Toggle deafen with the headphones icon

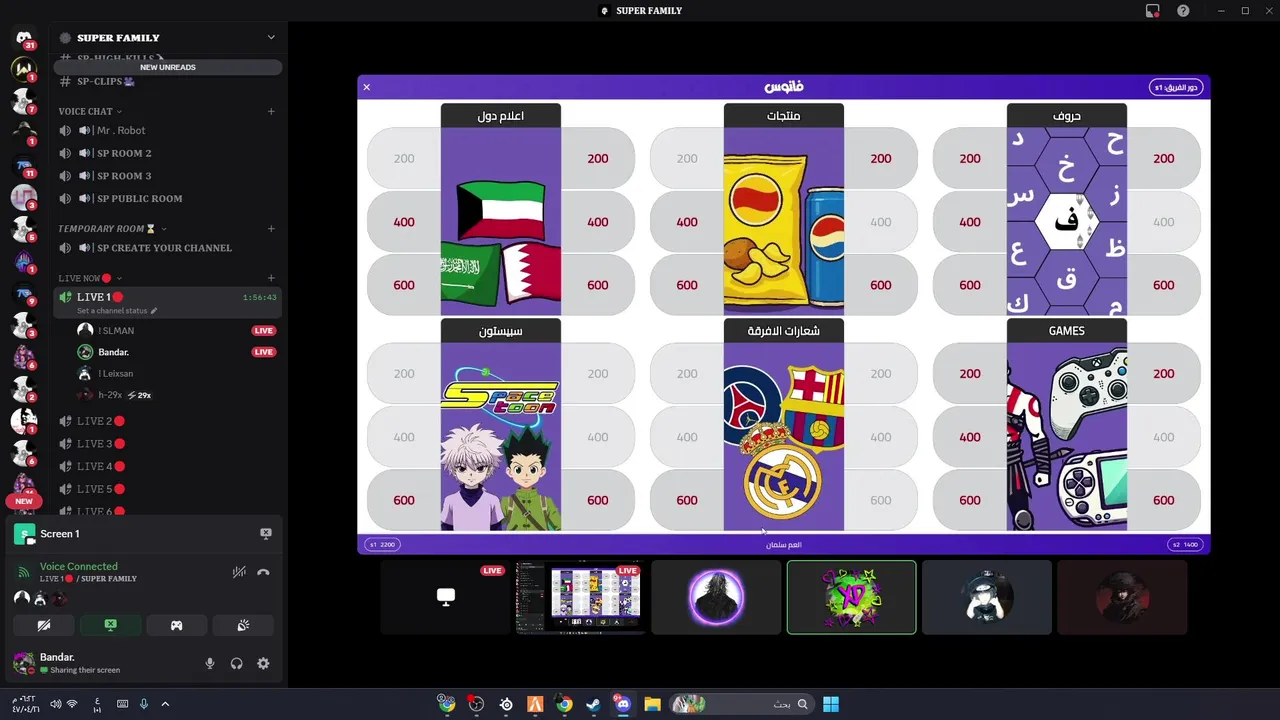237,663
